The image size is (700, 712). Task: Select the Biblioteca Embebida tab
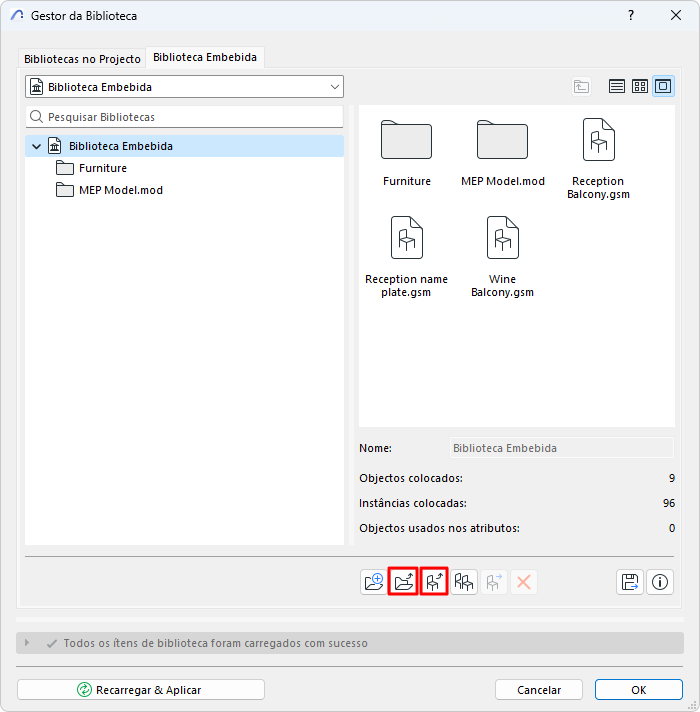pyautogui.click(x=205, y=57)
